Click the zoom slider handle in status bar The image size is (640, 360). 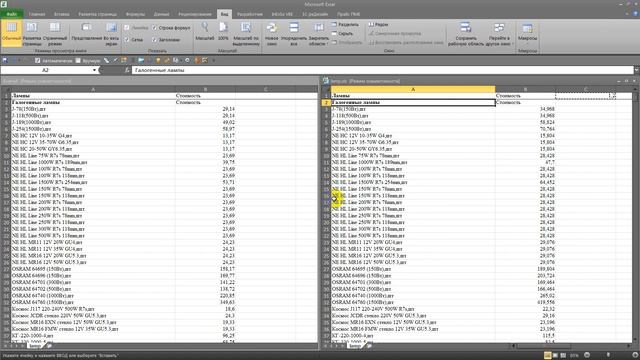608,356
